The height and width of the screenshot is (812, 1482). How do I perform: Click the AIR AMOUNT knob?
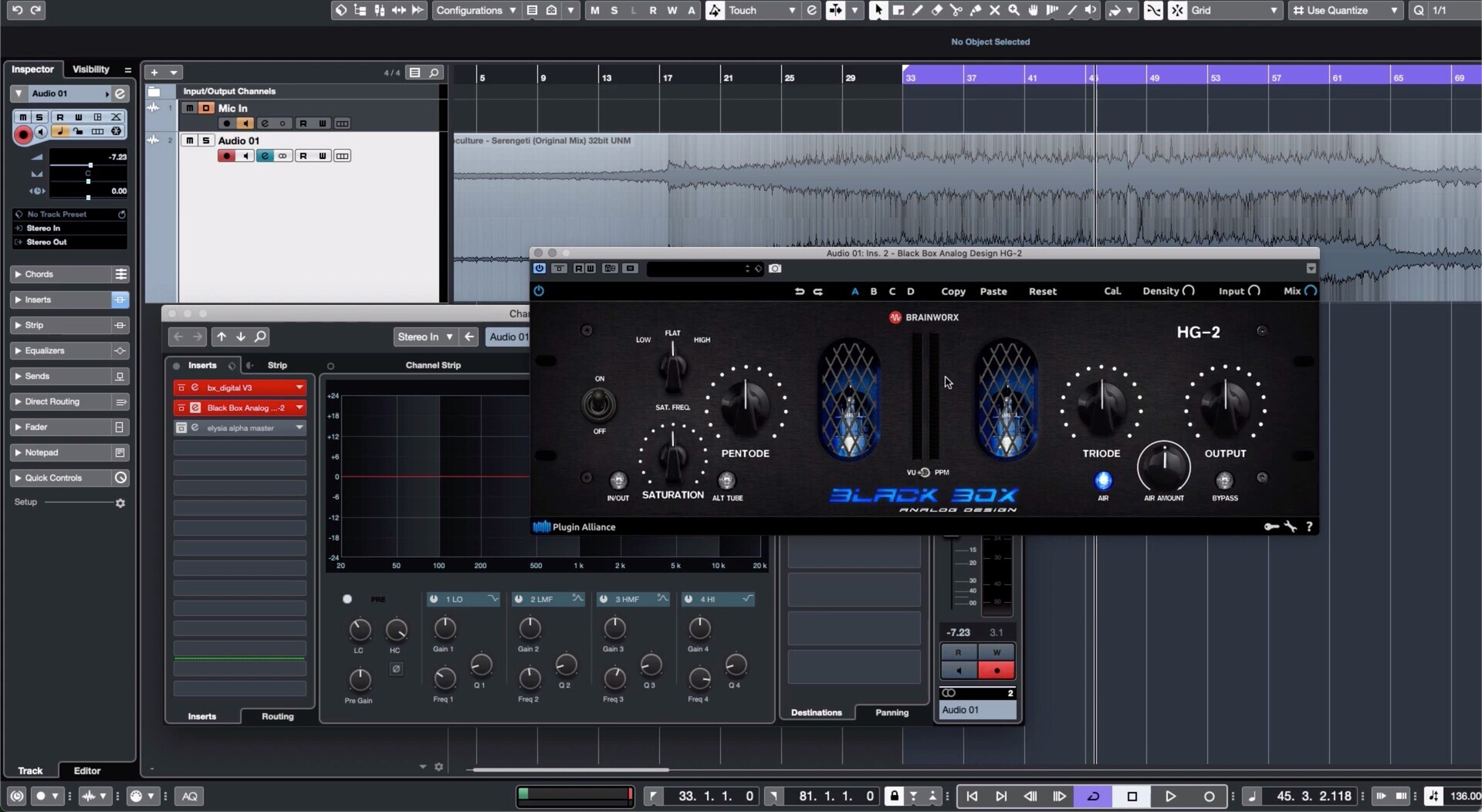[1164, 467]
